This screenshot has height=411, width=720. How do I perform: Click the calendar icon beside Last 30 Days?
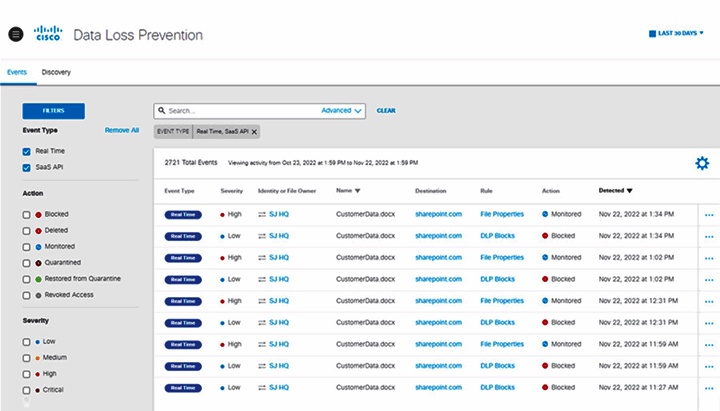[x=653, y=34]
